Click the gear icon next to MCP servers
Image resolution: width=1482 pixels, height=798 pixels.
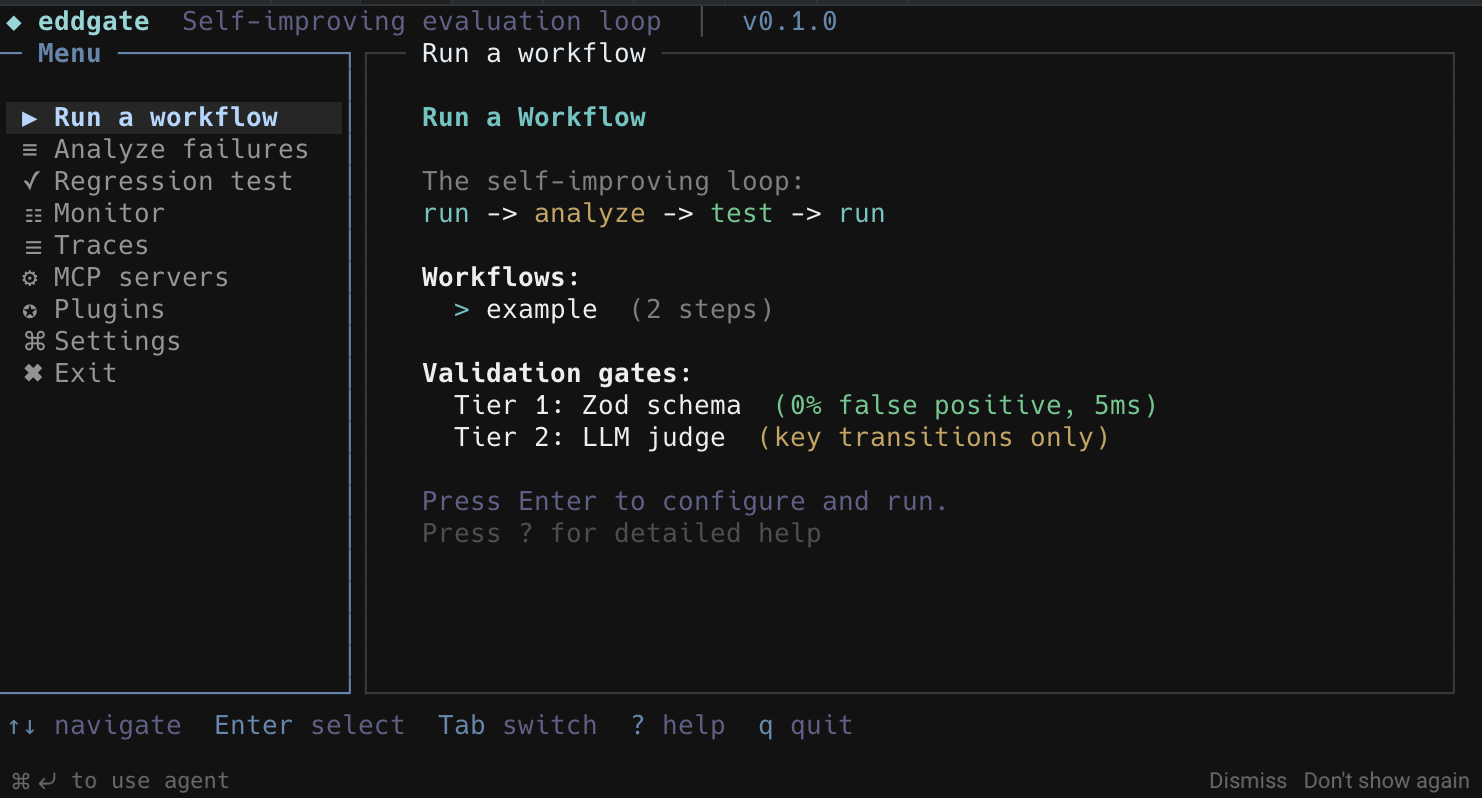click(29, 277)
